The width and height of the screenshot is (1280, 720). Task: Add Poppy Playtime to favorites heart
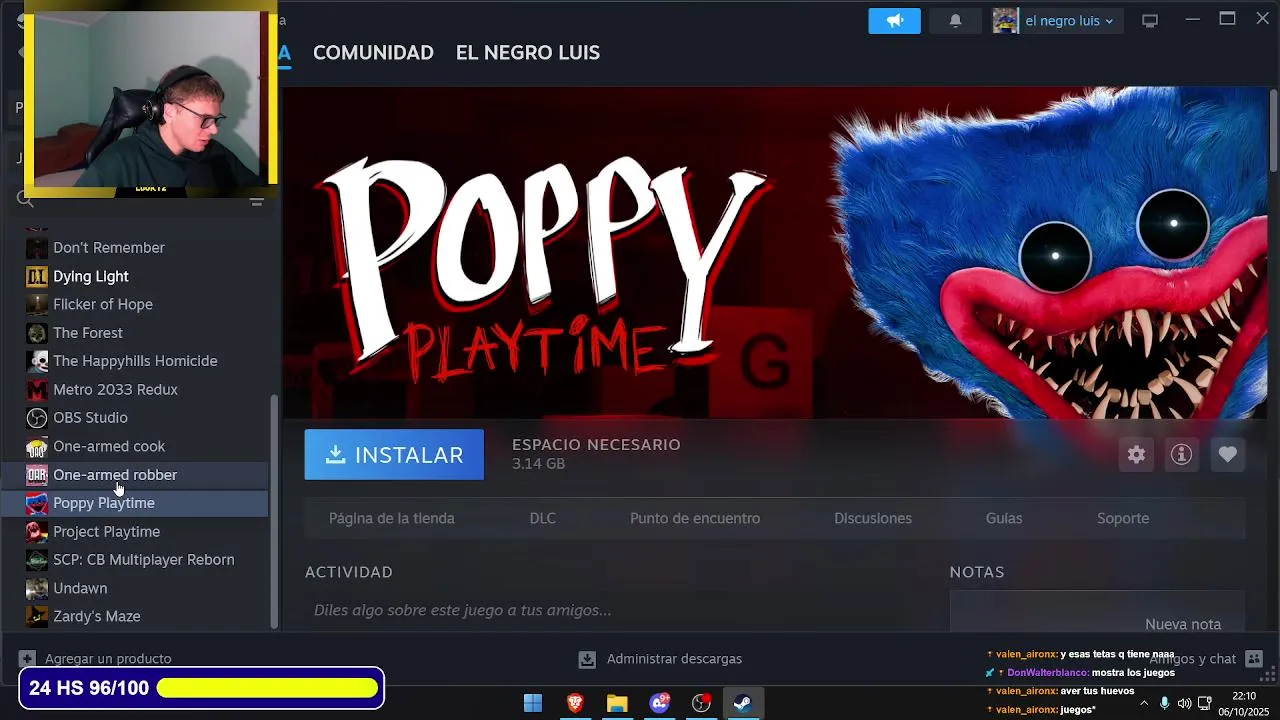point(1228,455)
